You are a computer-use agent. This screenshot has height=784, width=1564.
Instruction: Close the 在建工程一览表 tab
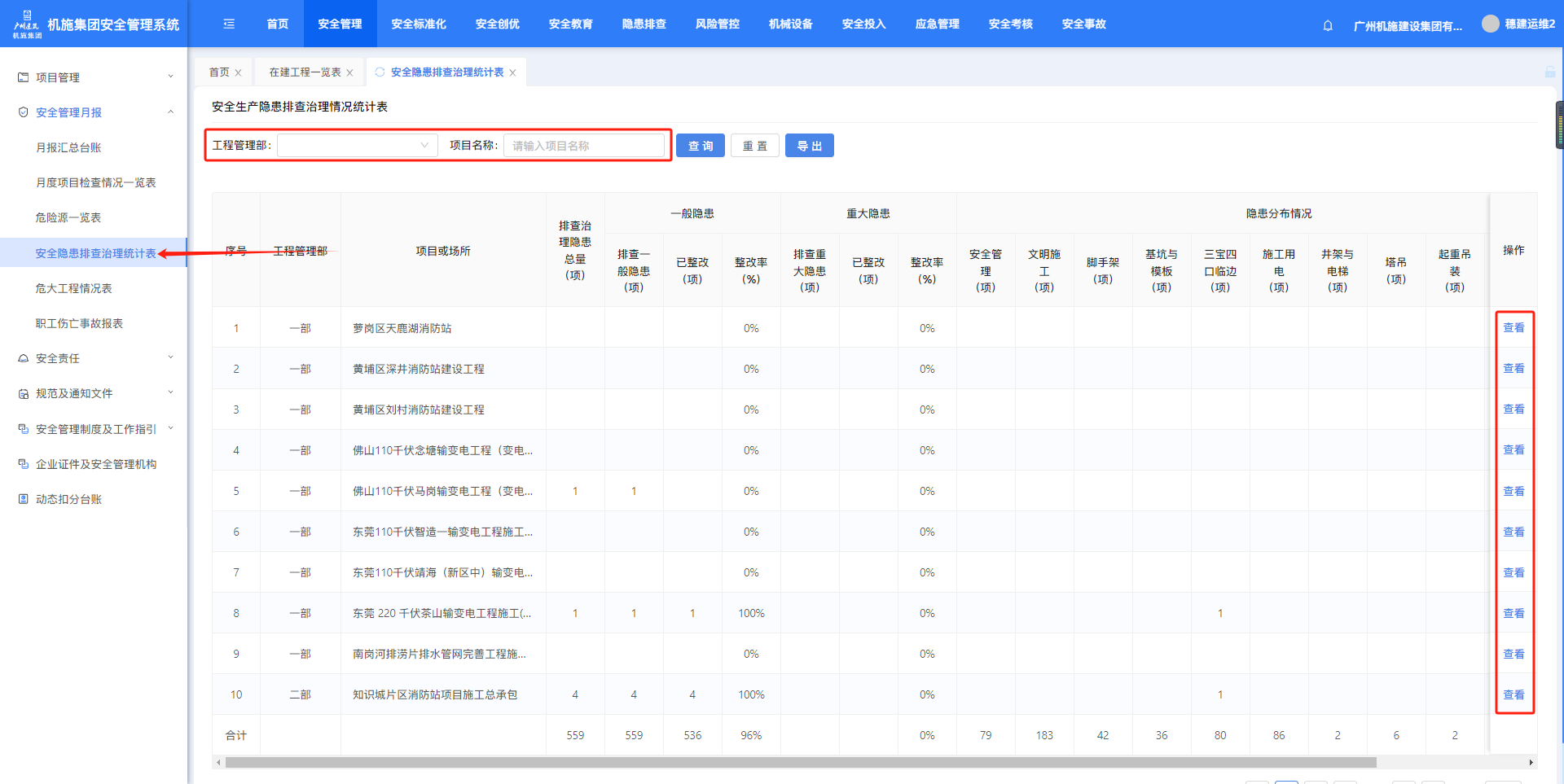click(x=350, y=73)
